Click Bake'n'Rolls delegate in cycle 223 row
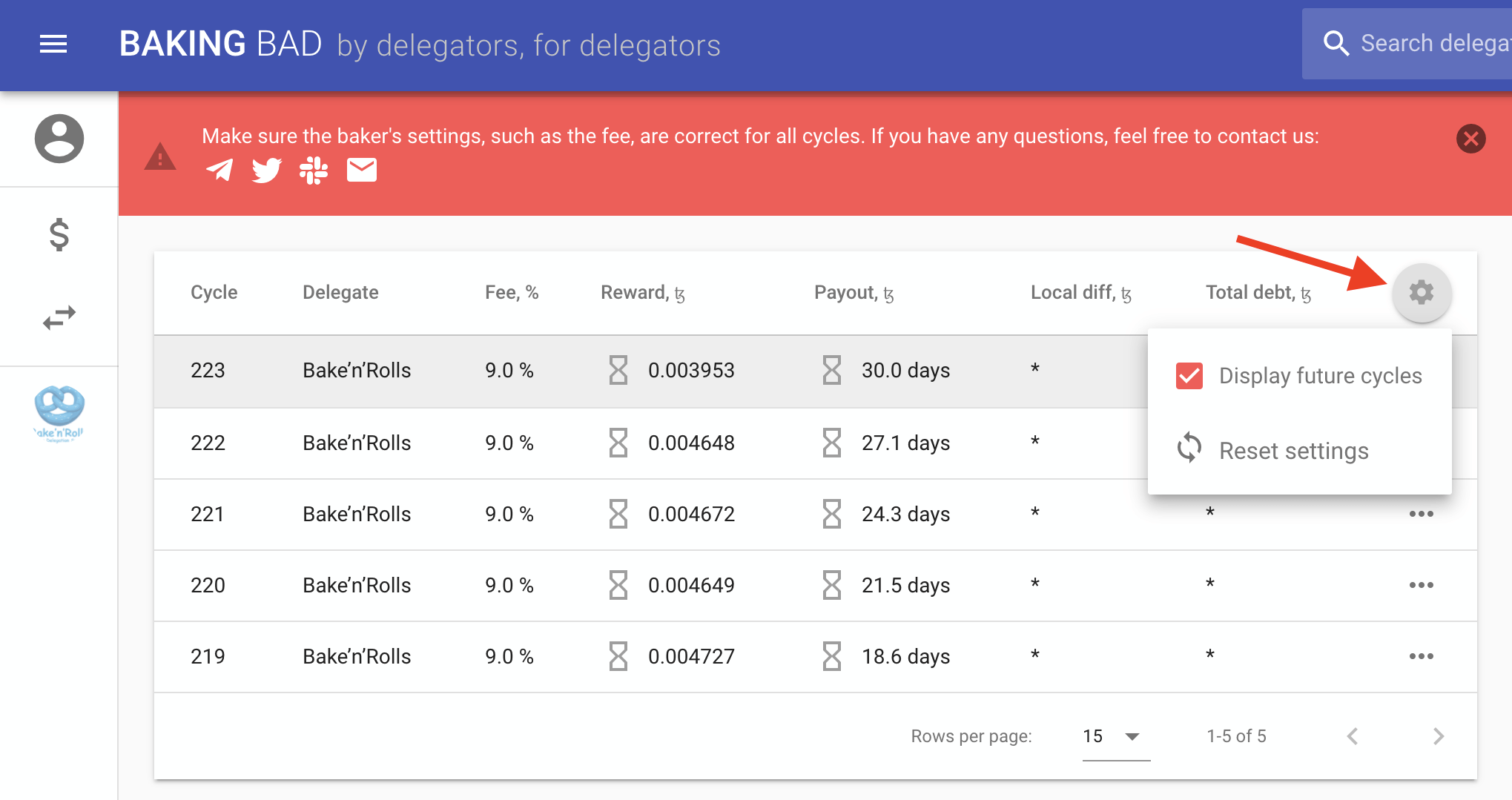Screen dimensions: 1512x800 (357, 370)
